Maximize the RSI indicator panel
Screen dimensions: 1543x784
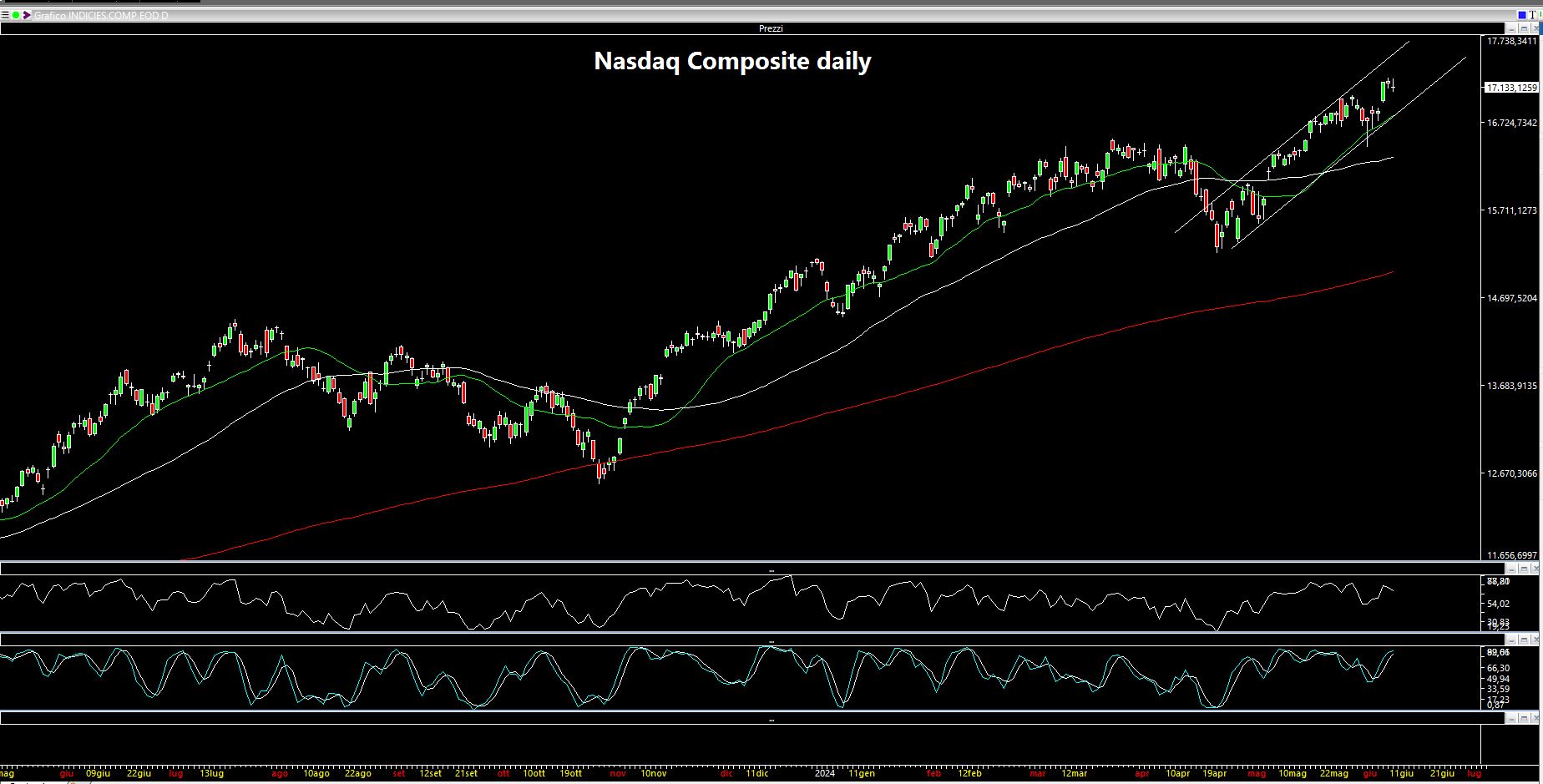click(1524, 569)
